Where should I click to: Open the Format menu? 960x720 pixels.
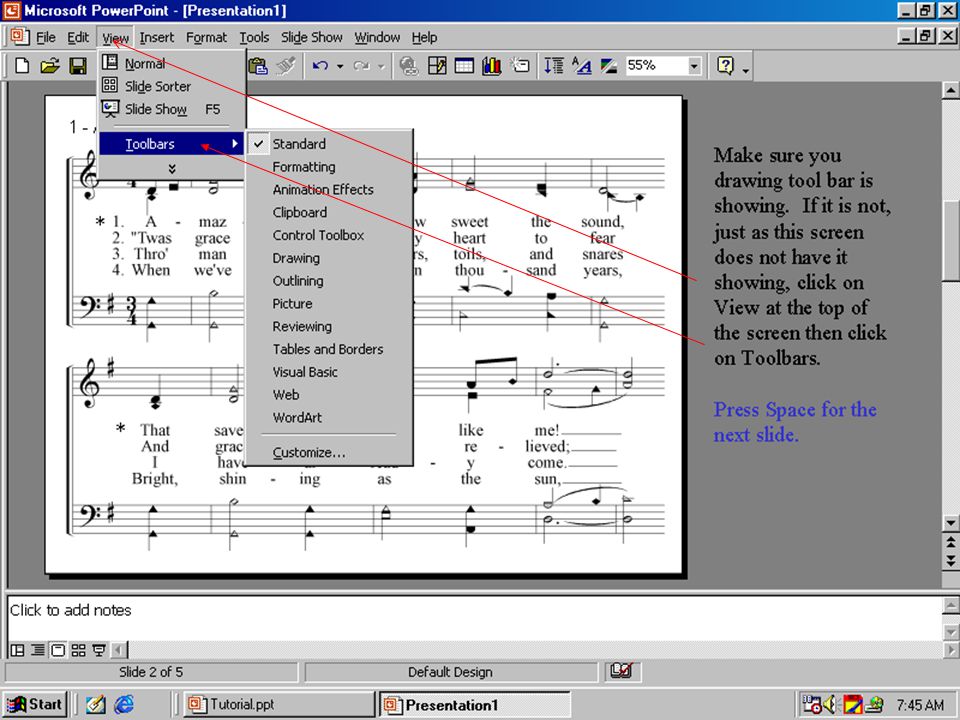pos(206,37)
